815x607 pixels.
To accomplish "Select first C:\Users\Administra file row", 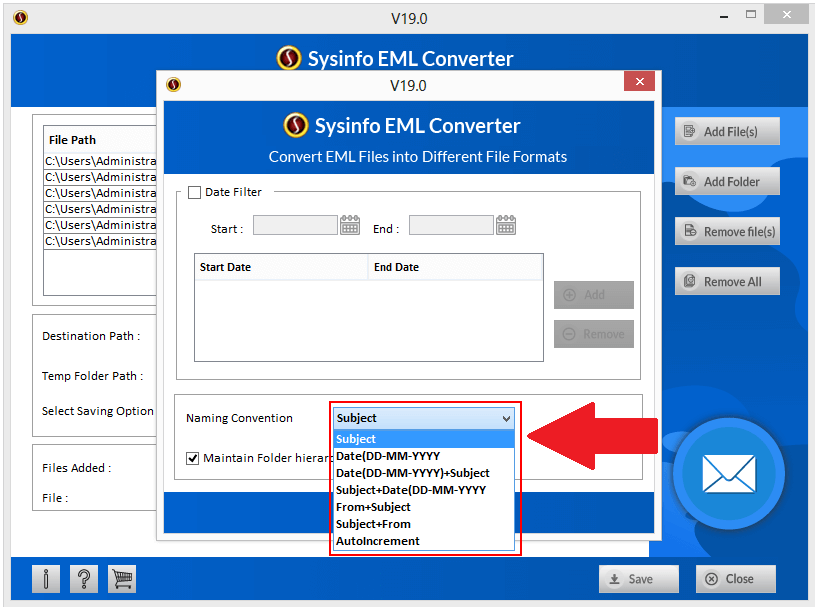I will tap(100, 161).
